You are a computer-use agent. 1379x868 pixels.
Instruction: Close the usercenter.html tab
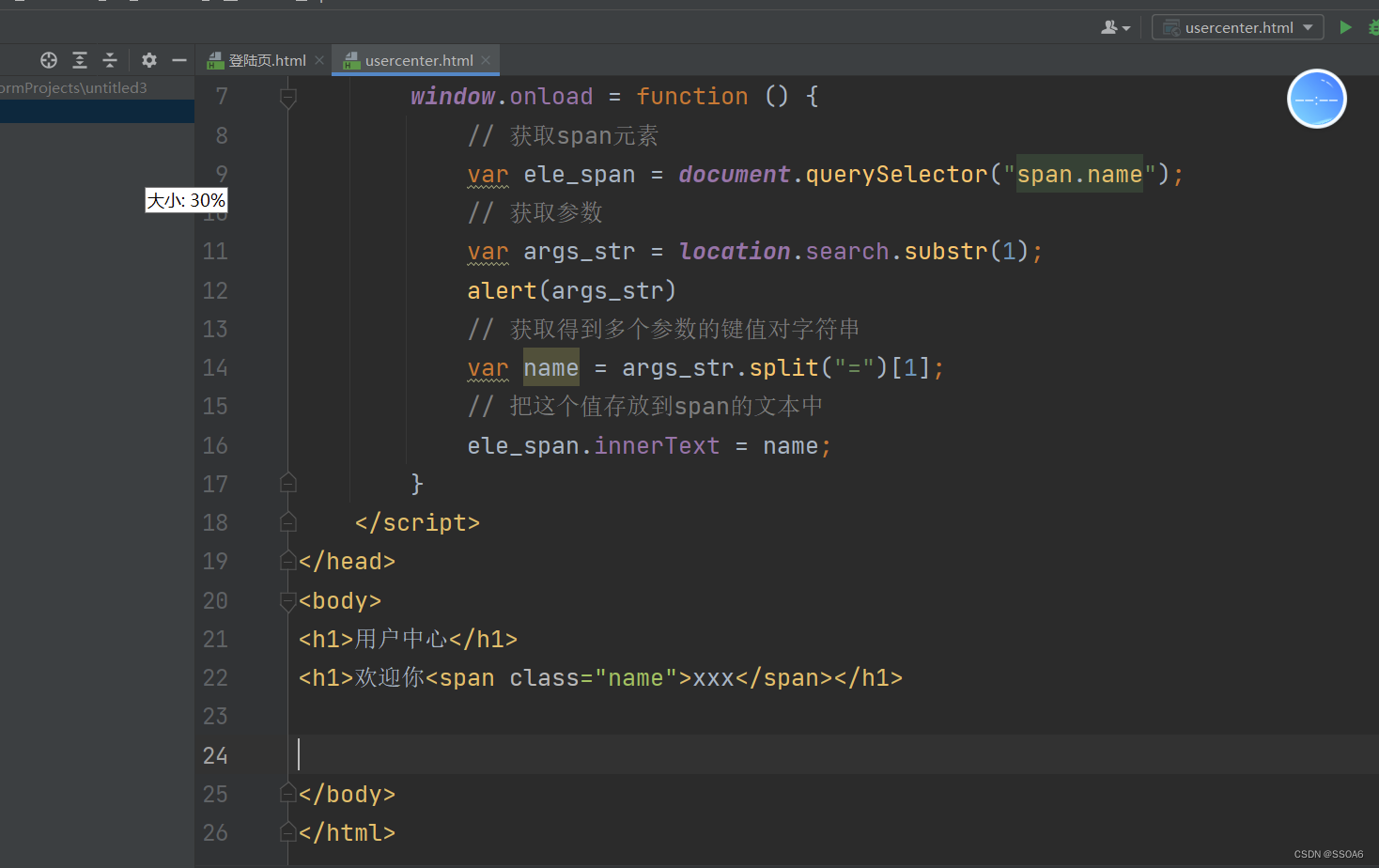pyautogui.click(x=486, y=60)
